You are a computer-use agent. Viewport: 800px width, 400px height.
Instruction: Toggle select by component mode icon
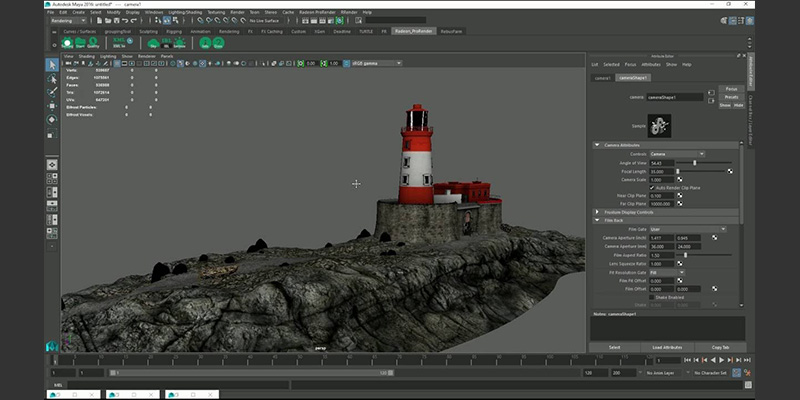point(175,20)
